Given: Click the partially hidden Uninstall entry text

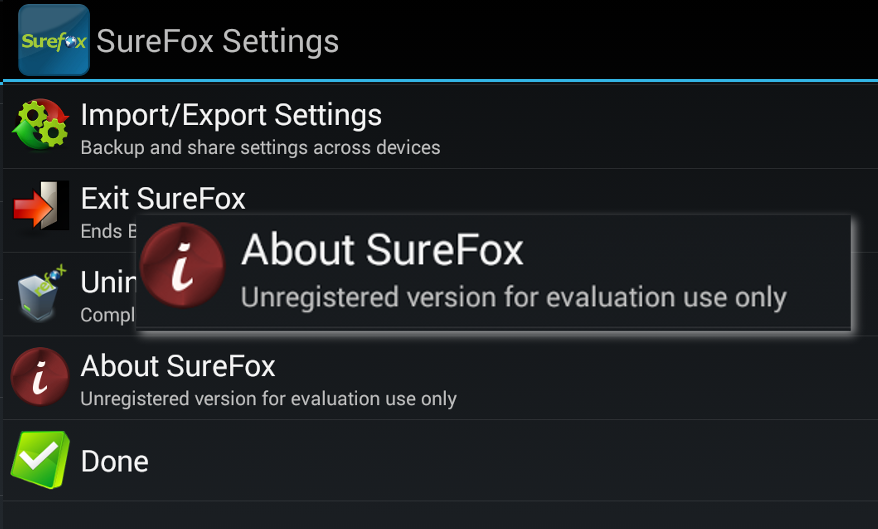Looking at the screenshot, I should coord(109,282).
